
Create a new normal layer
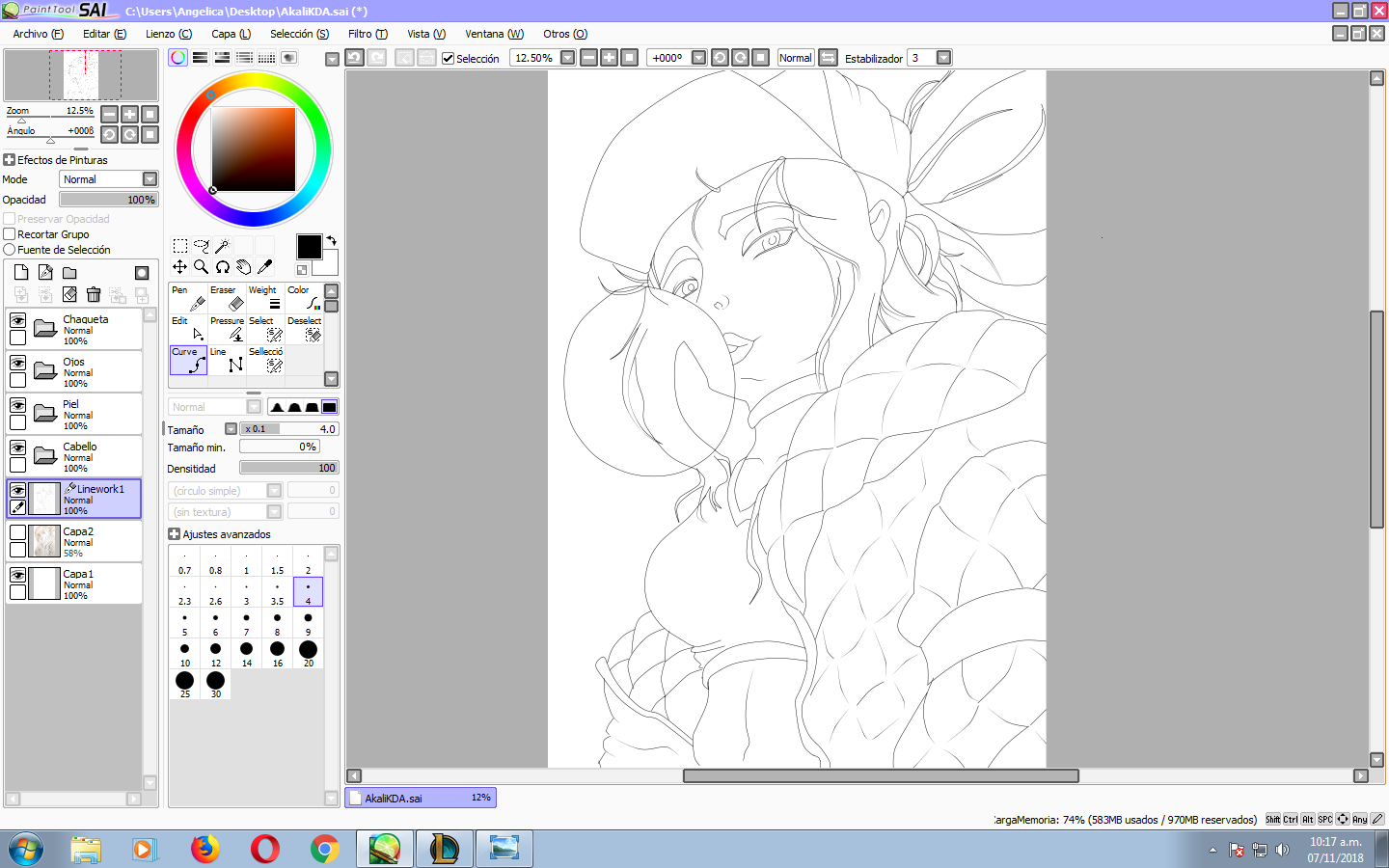coord(21,273)
